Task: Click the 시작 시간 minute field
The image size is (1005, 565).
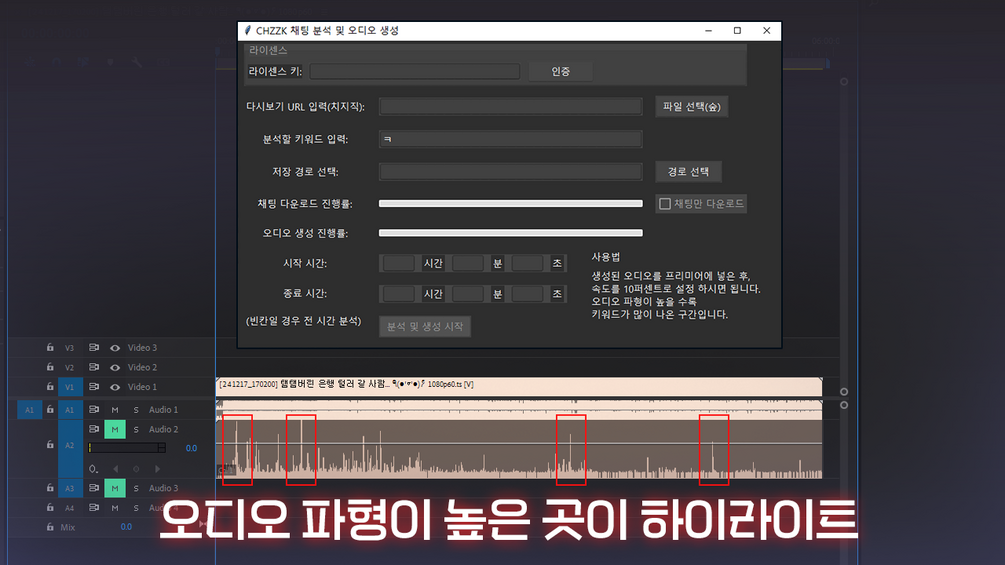Action: [468, 263]
